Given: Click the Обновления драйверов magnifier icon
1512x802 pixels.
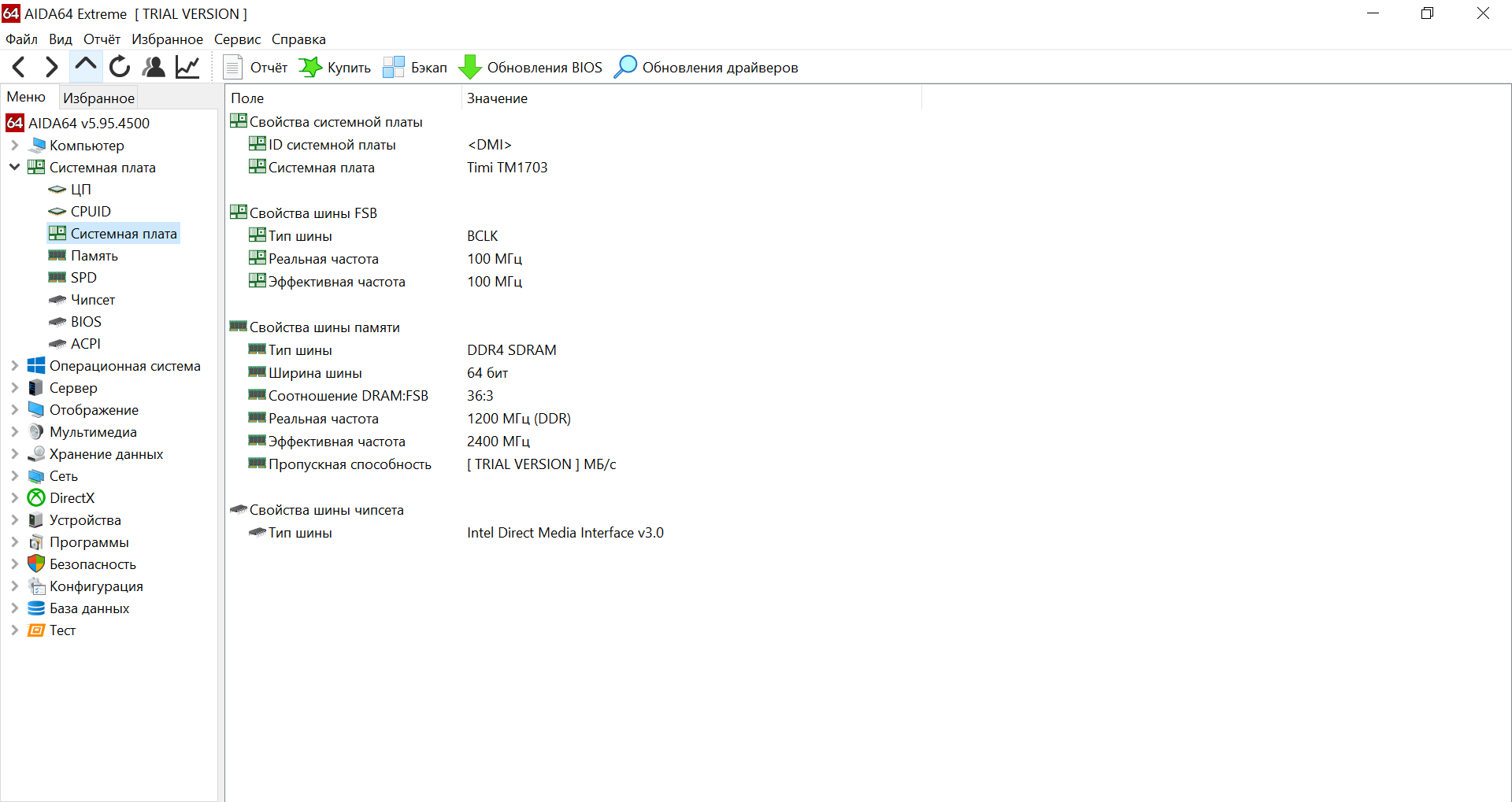Looking at the screenshot, I should 625,68.
